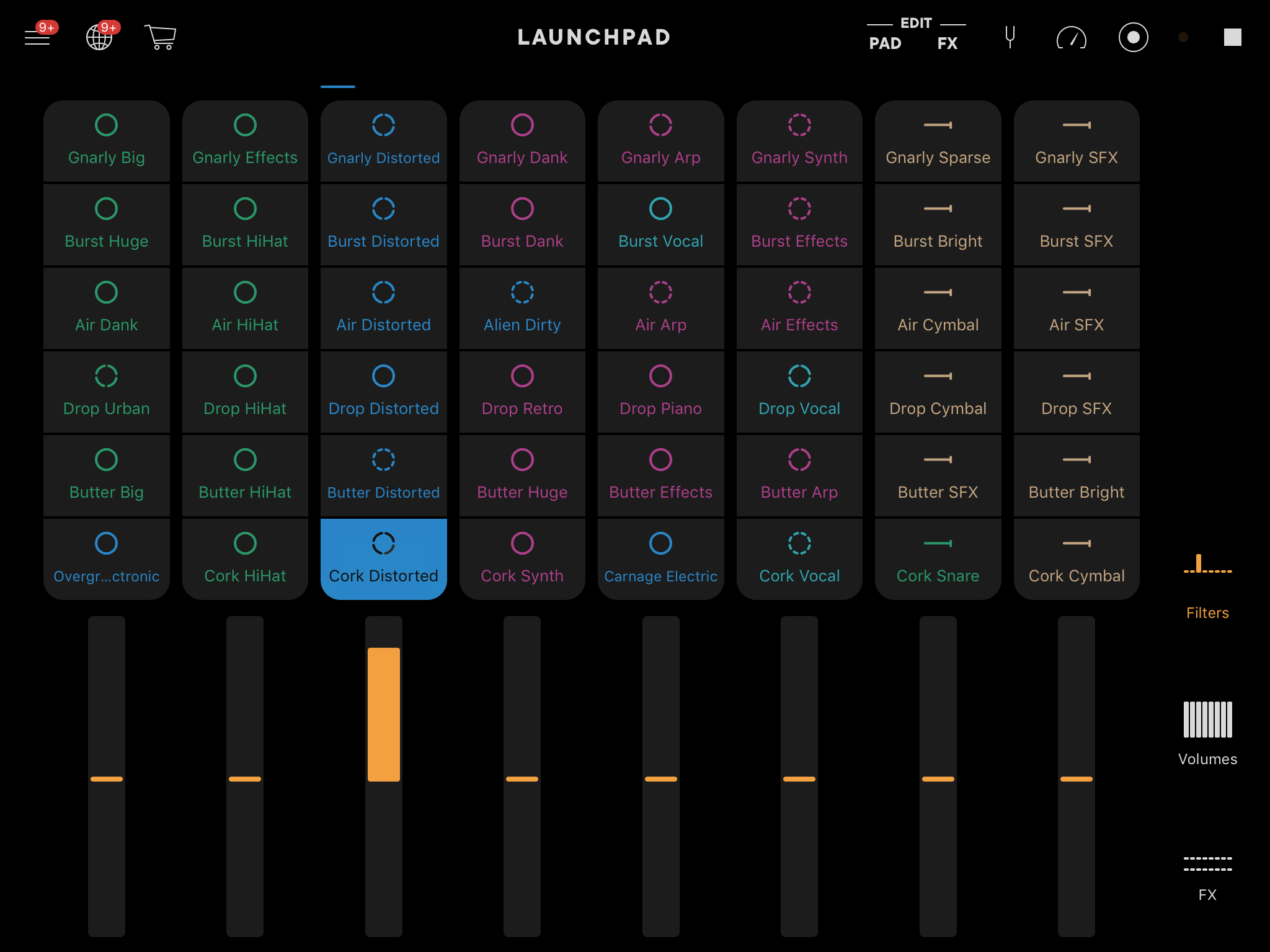Switch to FX edit mode
The height and width of the screenshot is (952, 1270).
(x=947, y=43)
